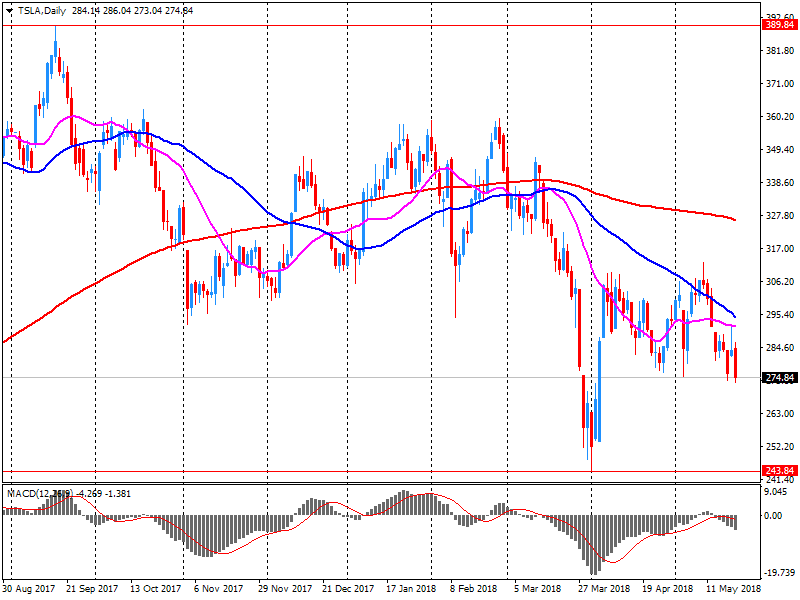Click the 338.60 price axis label

pos(778,183)
